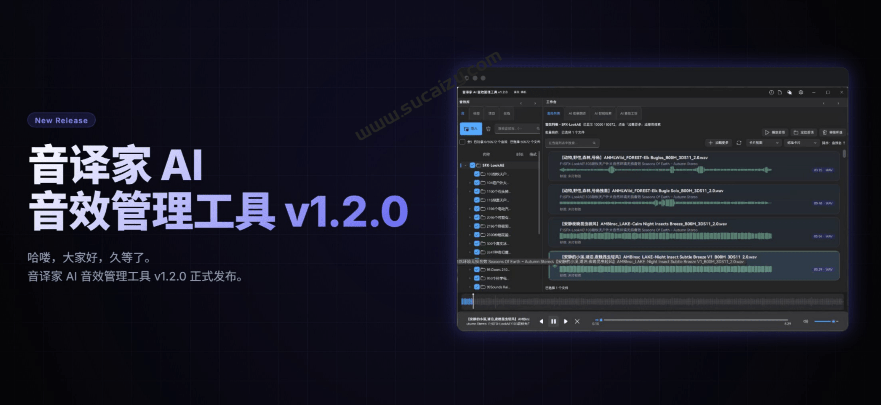Click the circular clock icon in title bar
881x405 pixels.
[x=771, y=92]
